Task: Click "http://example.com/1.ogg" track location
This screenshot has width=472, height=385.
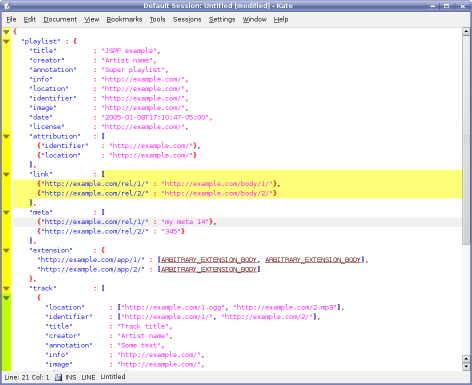Action: click(x=174, y=307)
